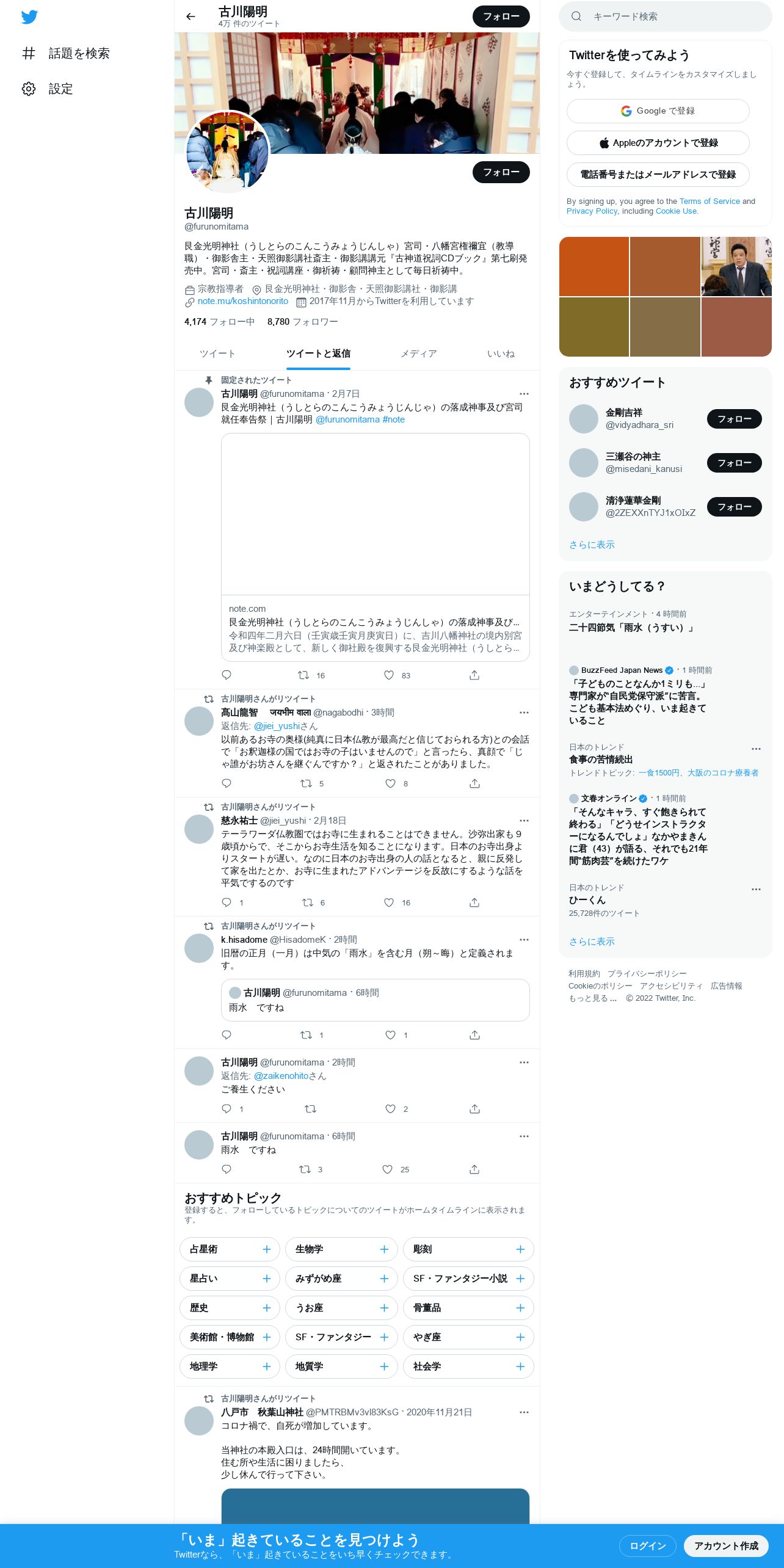Image resolution: width=784 pixels, height=1568 pixels.
Task: Add the SF・ファンタジー小説 topic
Action: 520,1279
